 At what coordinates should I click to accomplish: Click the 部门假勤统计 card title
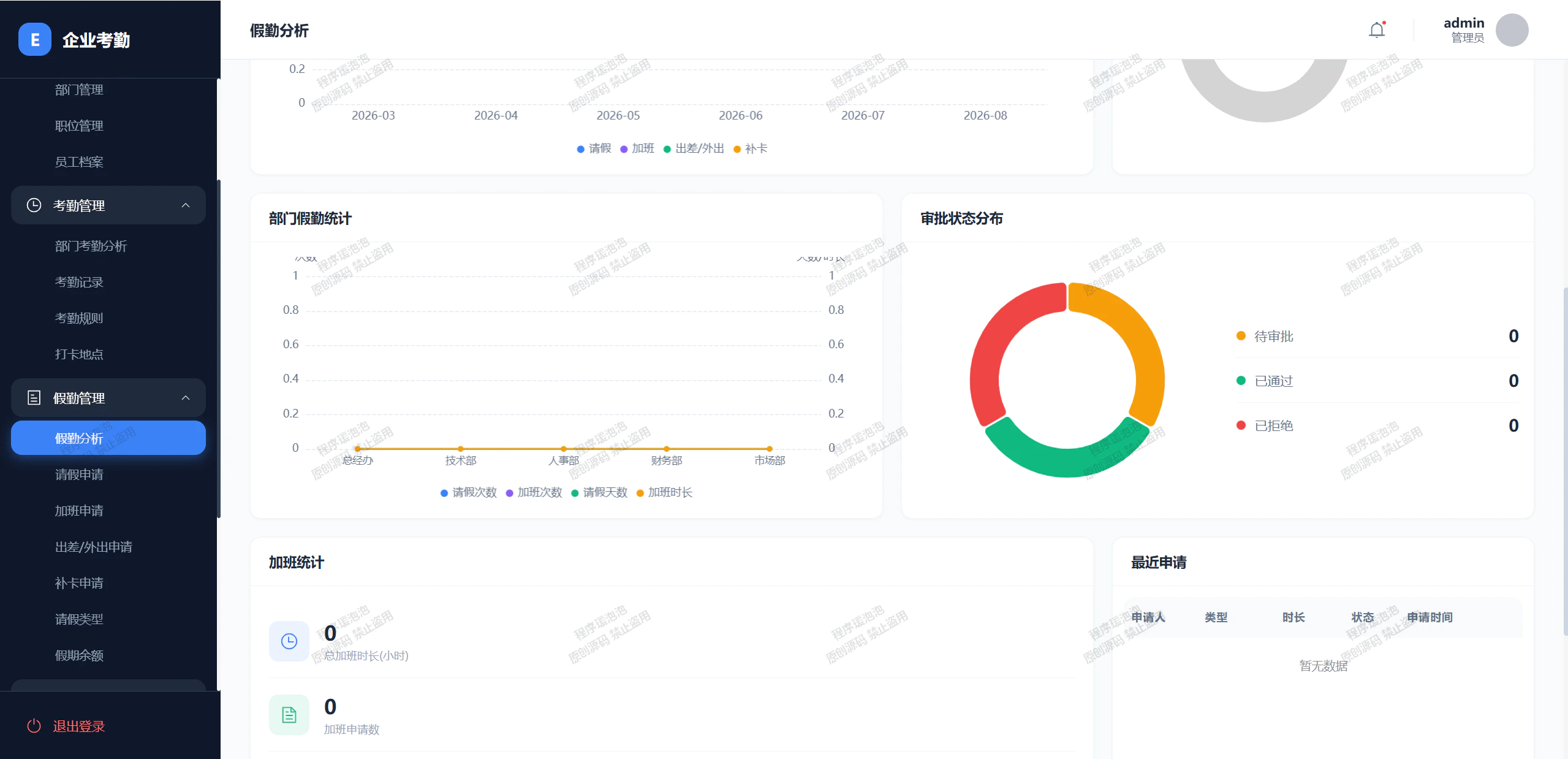coord(310,218)
